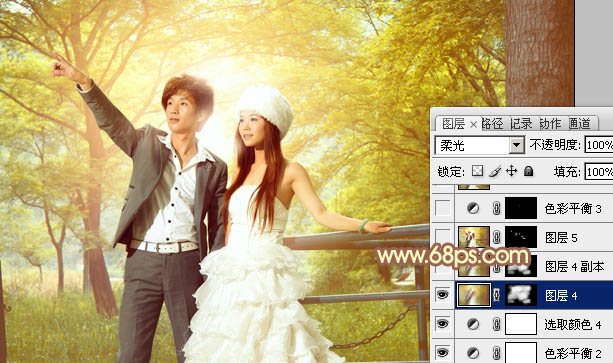The height and width of the screenshot is (363, 613).
Task: Close the 图层 tab with its X
Action: [x=473, y=125]
